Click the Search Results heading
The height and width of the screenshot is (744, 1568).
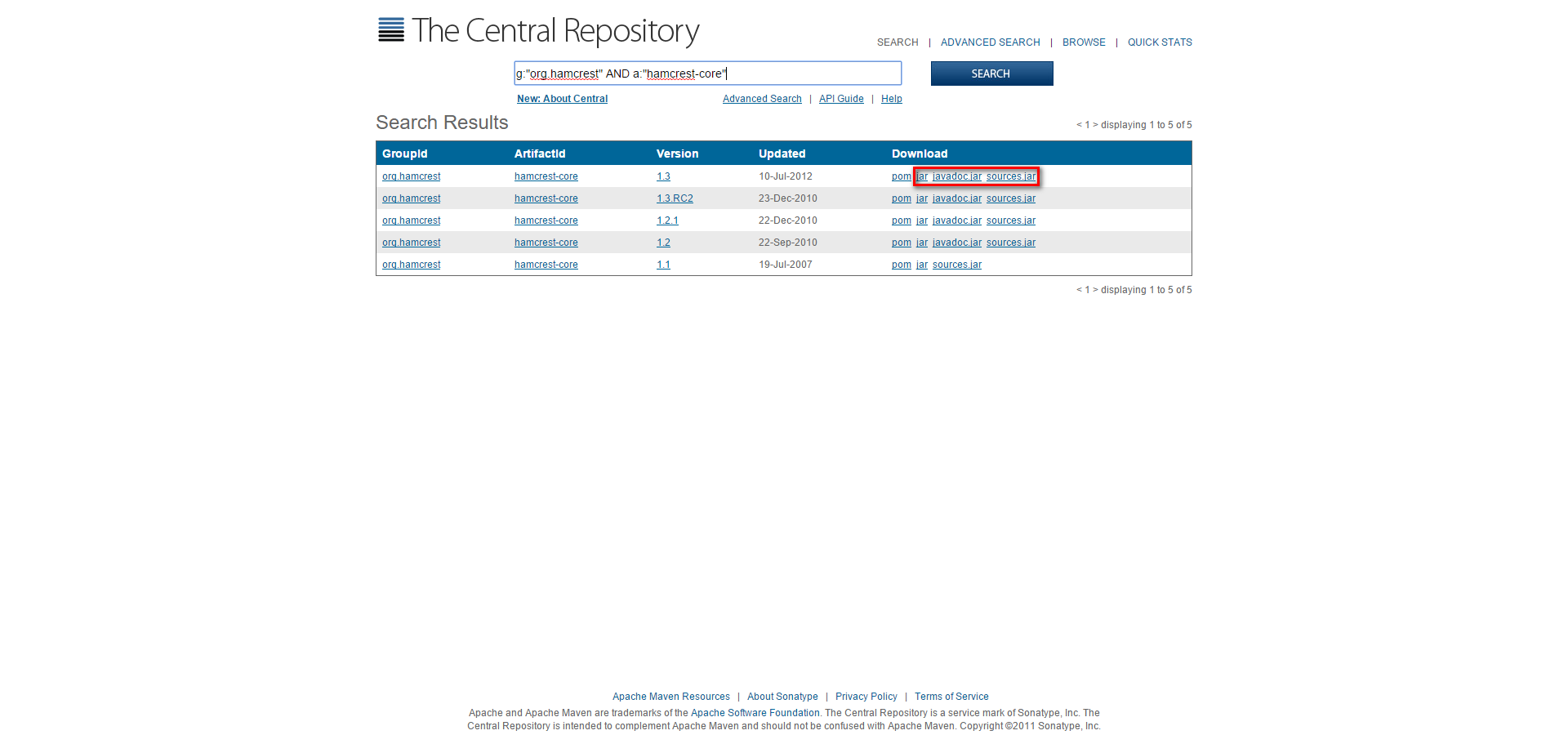pyautogui.click(x=442, y=123)
